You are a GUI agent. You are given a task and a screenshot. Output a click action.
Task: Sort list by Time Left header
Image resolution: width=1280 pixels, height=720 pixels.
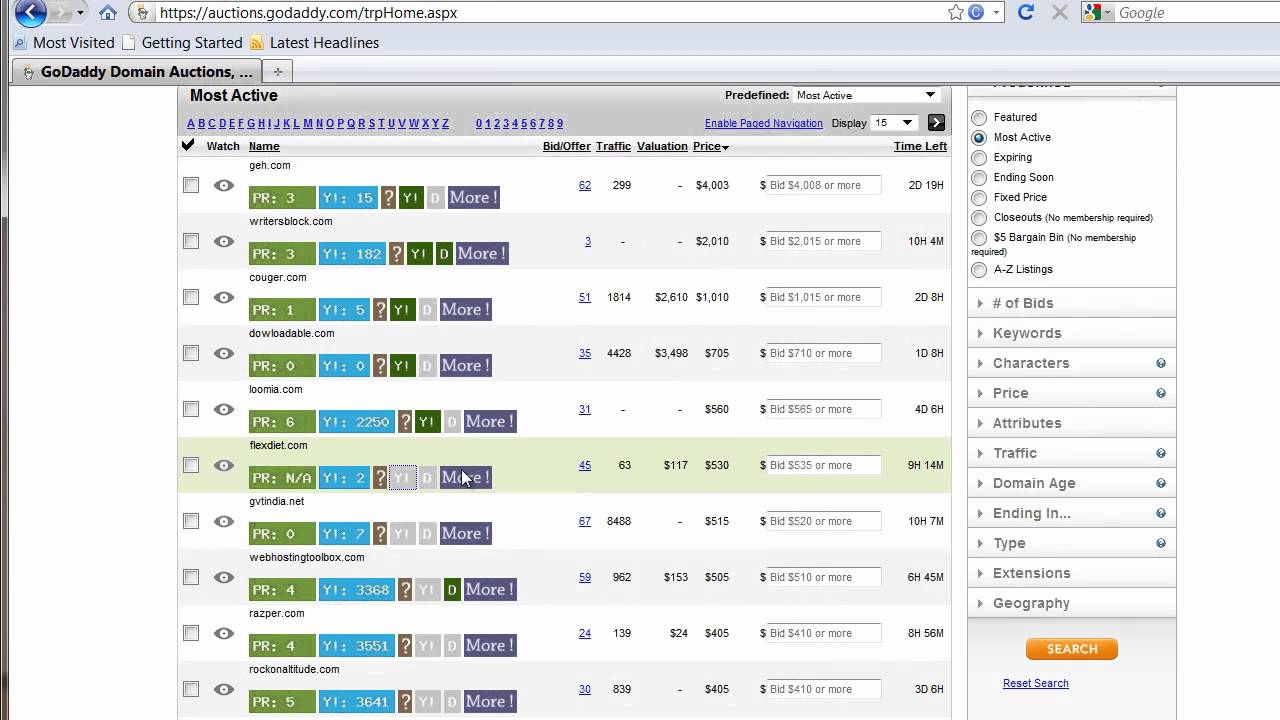[x=920, y=146]
